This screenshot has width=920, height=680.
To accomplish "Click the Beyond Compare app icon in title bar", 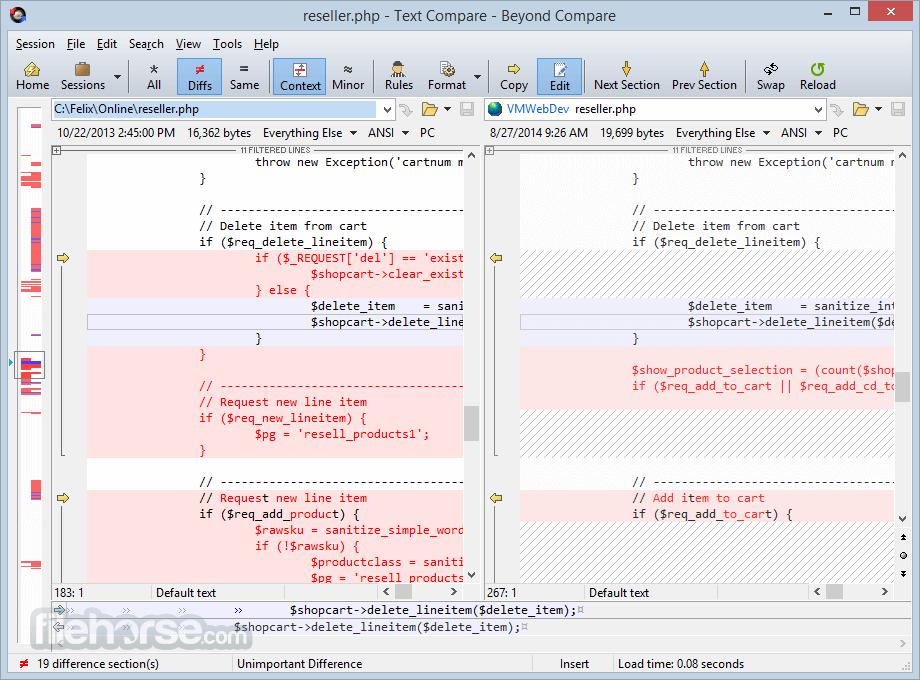I will tap(18, 15).
